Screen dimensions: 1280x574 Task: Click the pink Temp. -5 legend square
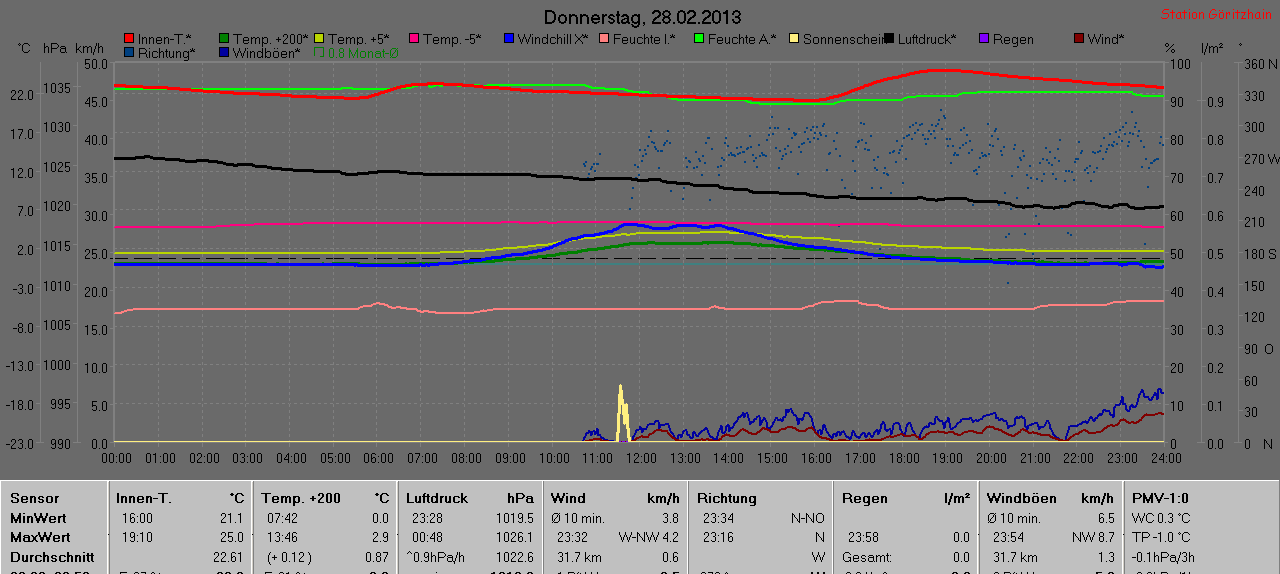[413, 39]
